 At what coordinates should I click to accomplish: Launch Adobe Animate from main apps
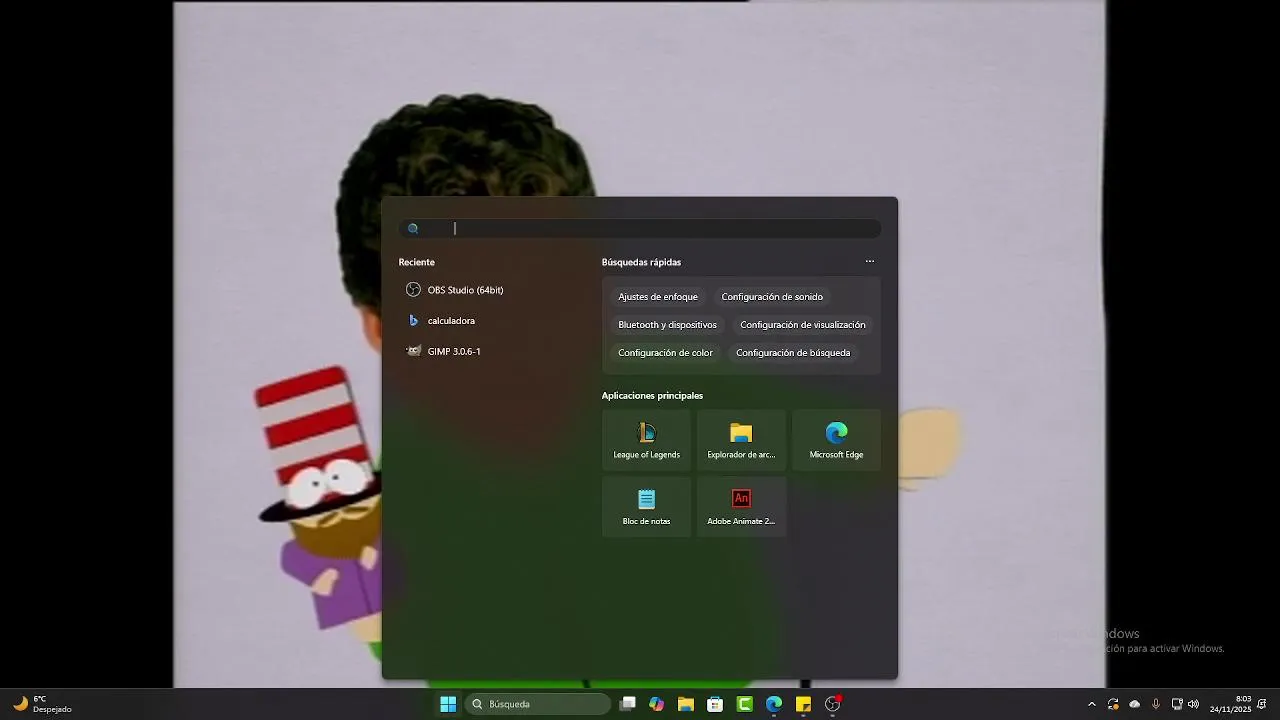point(741,507)
